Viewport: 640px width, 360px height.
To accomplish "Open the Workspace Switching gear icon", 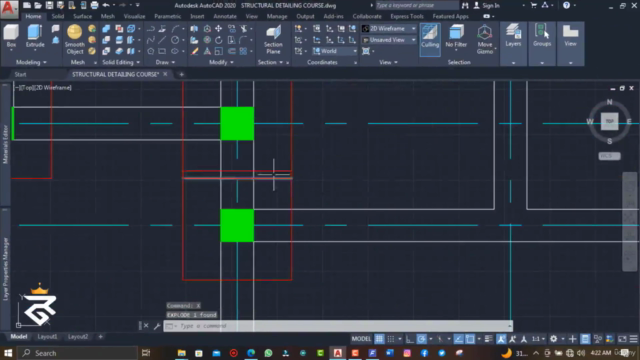I will click(x=553, y=339).
